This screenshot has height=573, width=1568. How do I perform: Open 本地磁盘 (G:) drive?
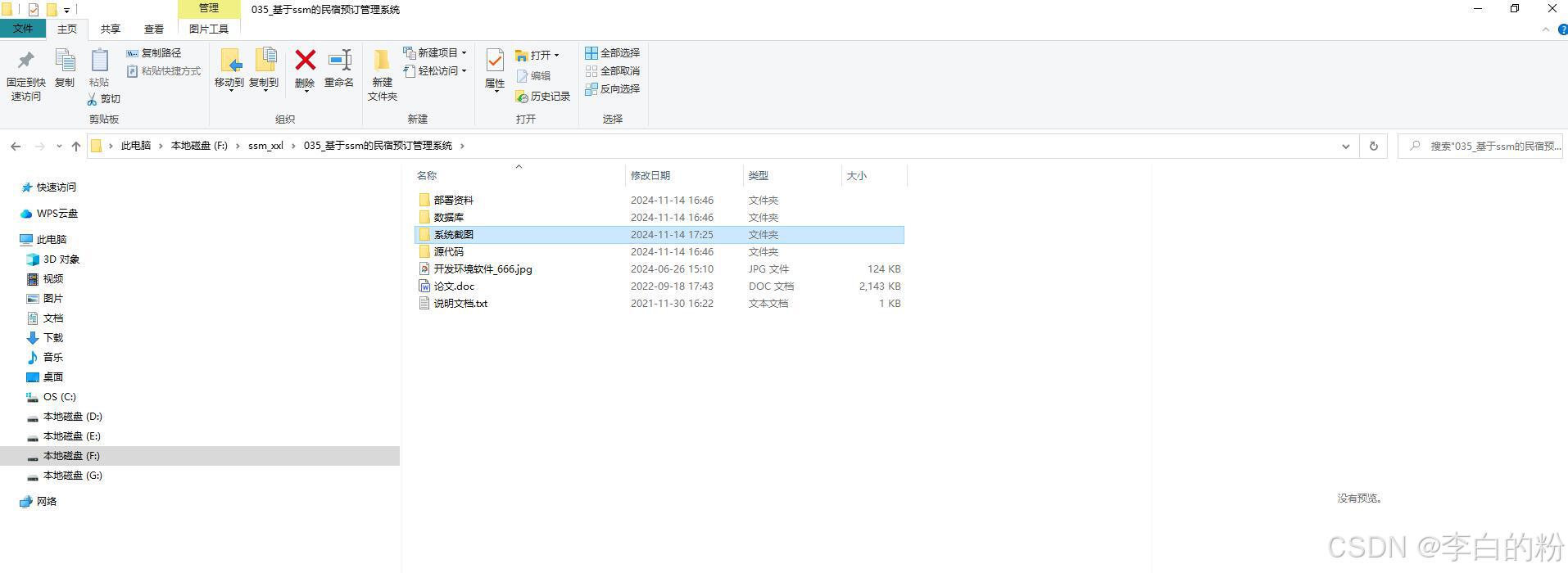65,476
